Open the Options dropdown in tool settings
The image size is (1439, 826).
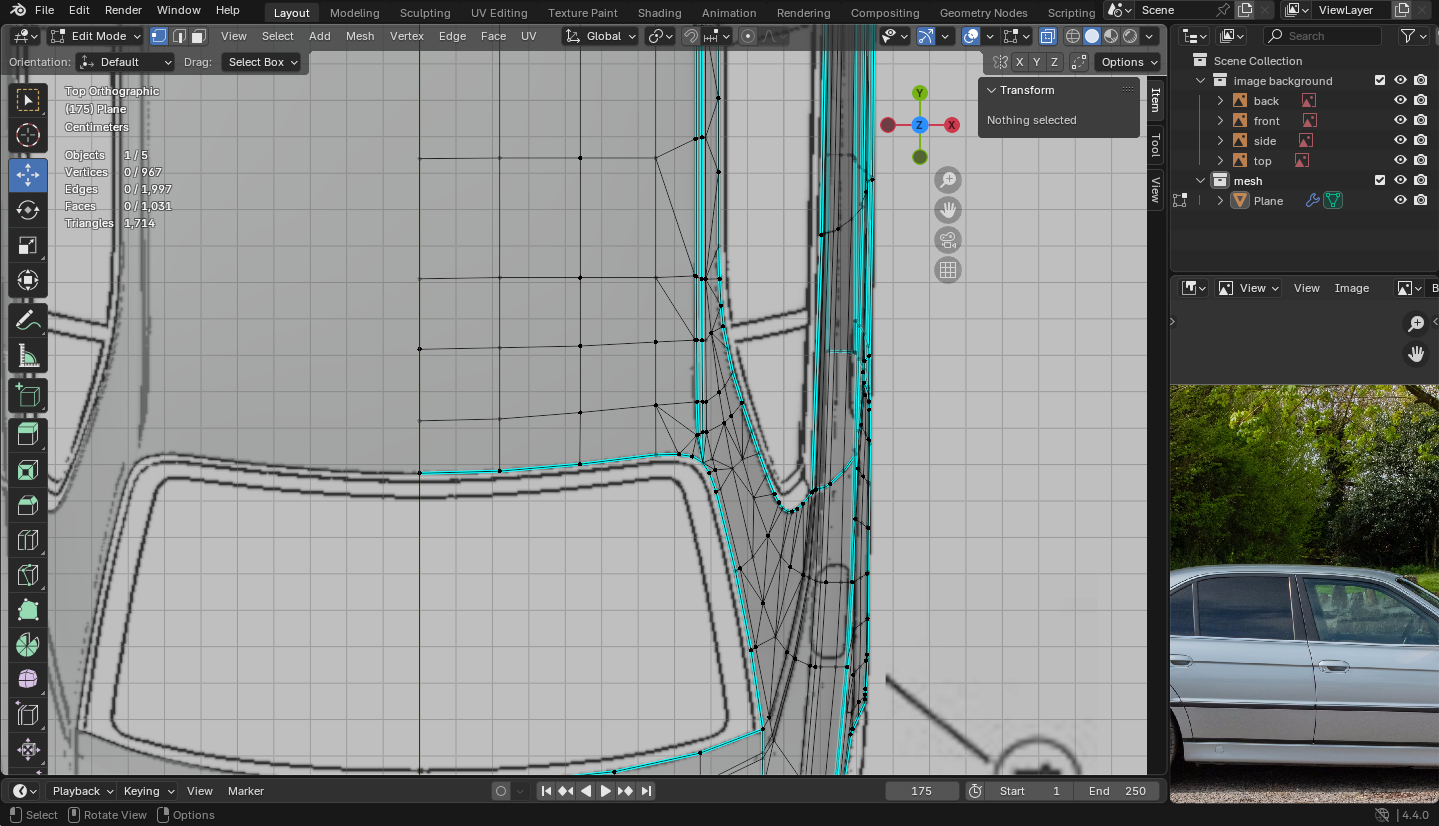tap(1127, 62)
